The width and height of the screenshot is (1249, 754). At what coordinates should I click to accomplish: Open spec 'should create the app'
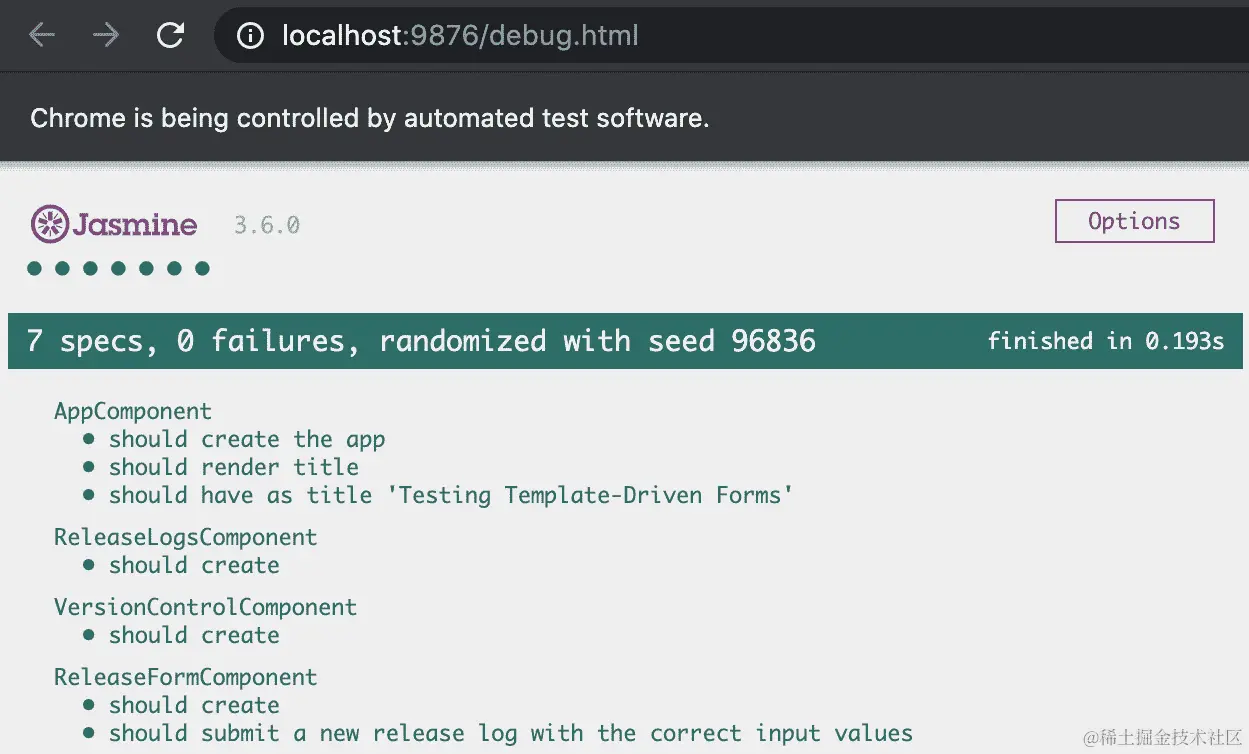pyautogui.click(x=247, y=440)
